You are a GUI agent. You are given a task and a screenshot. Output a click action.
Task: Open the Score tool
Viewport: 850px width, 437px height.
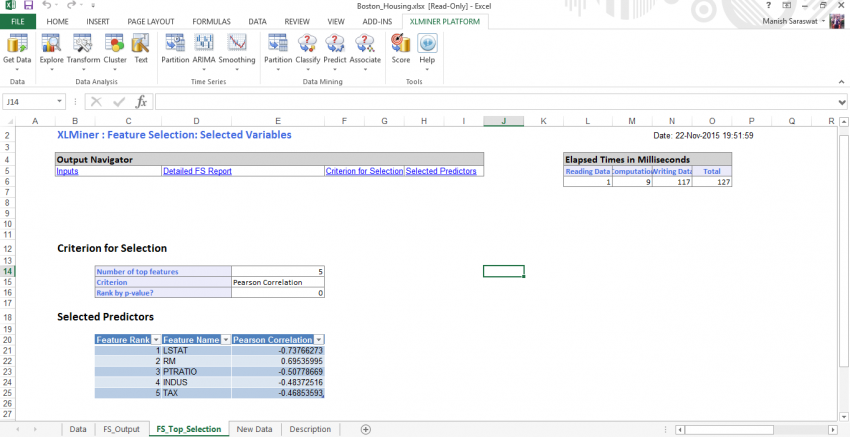tap(400, 46)
